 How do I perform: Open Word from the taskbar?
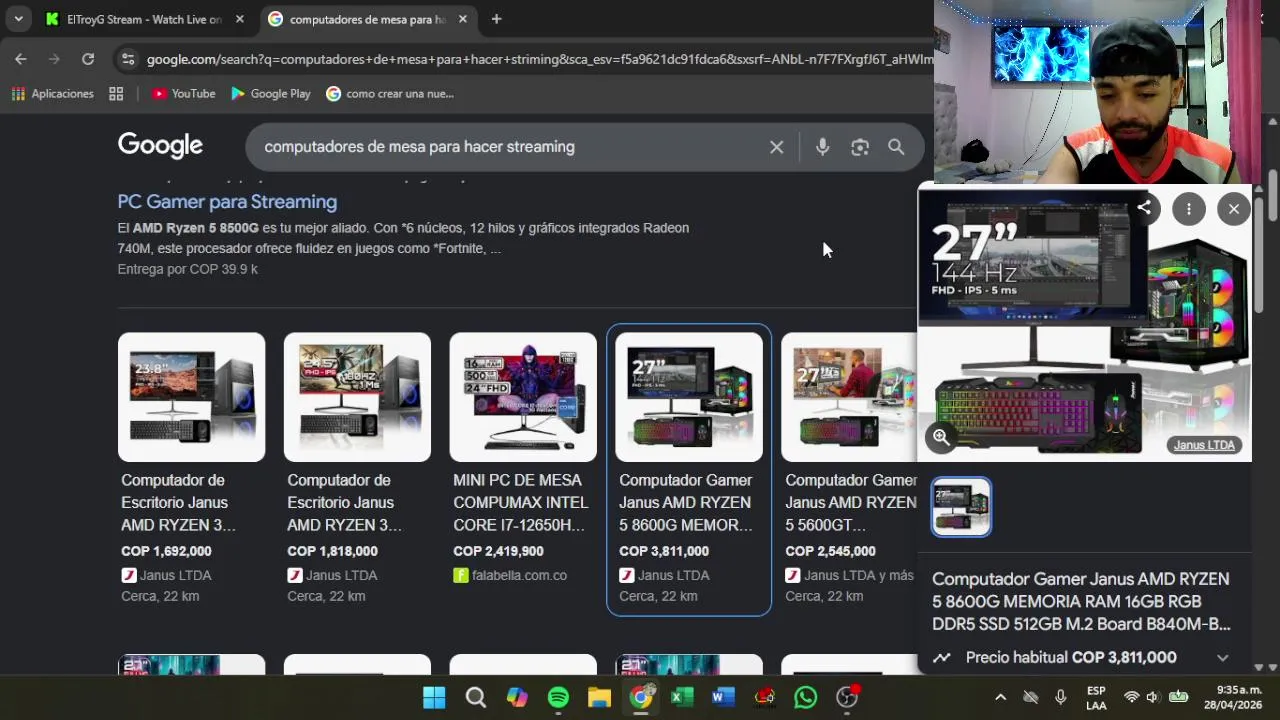point(723,697)
